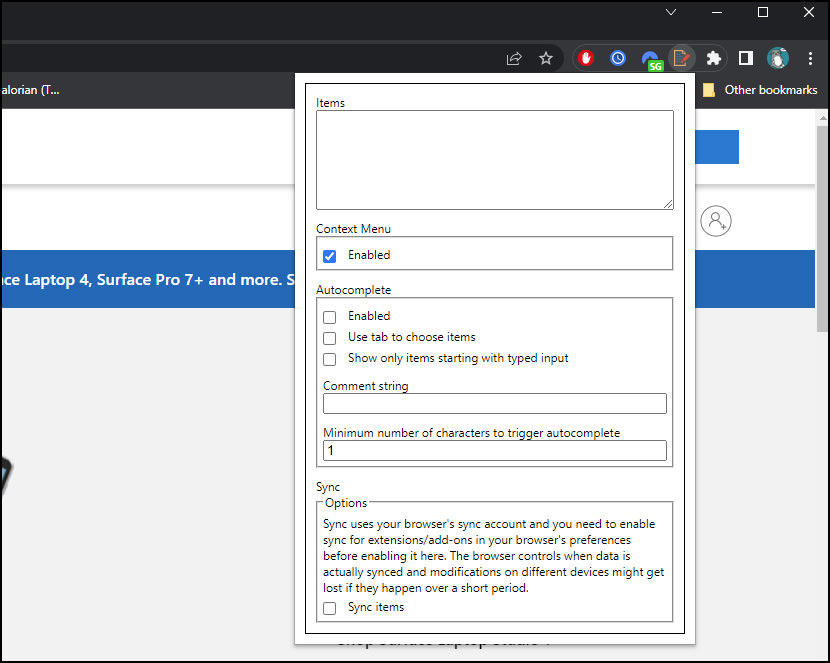Toggle the browser side panel icon
The width and height of the screenshot is (830, 663).
click(x=745, y=58)
